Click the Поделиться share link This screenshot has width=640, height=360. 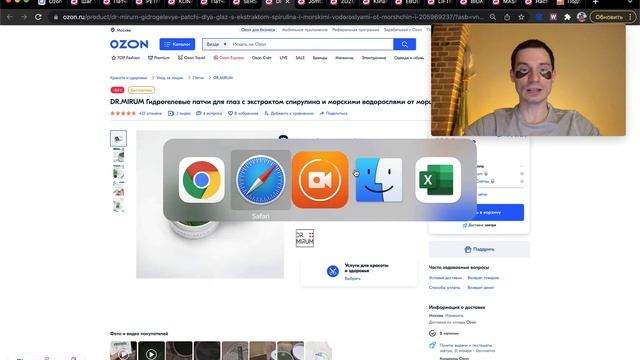[333, 113]
